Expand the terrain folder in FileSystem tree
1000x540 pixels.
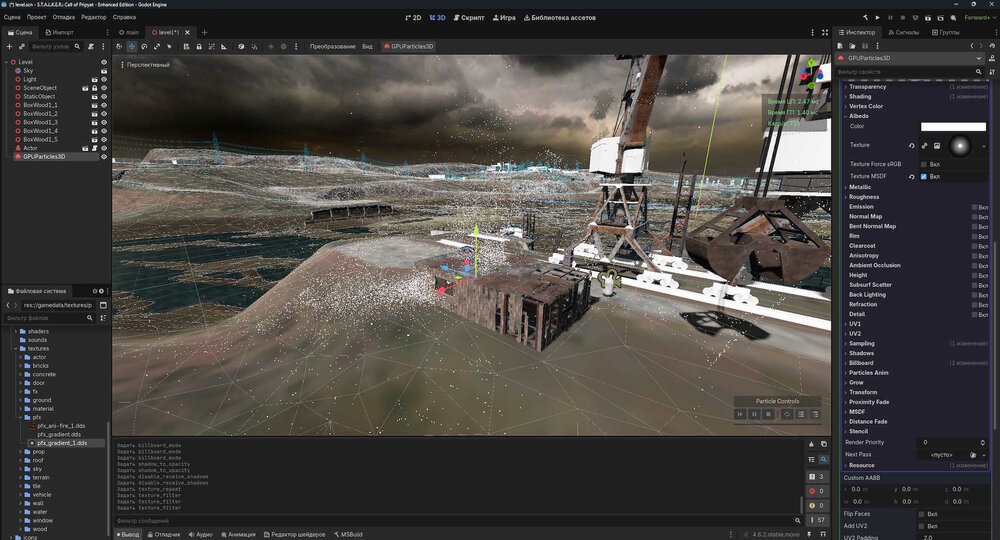(21, 478)
